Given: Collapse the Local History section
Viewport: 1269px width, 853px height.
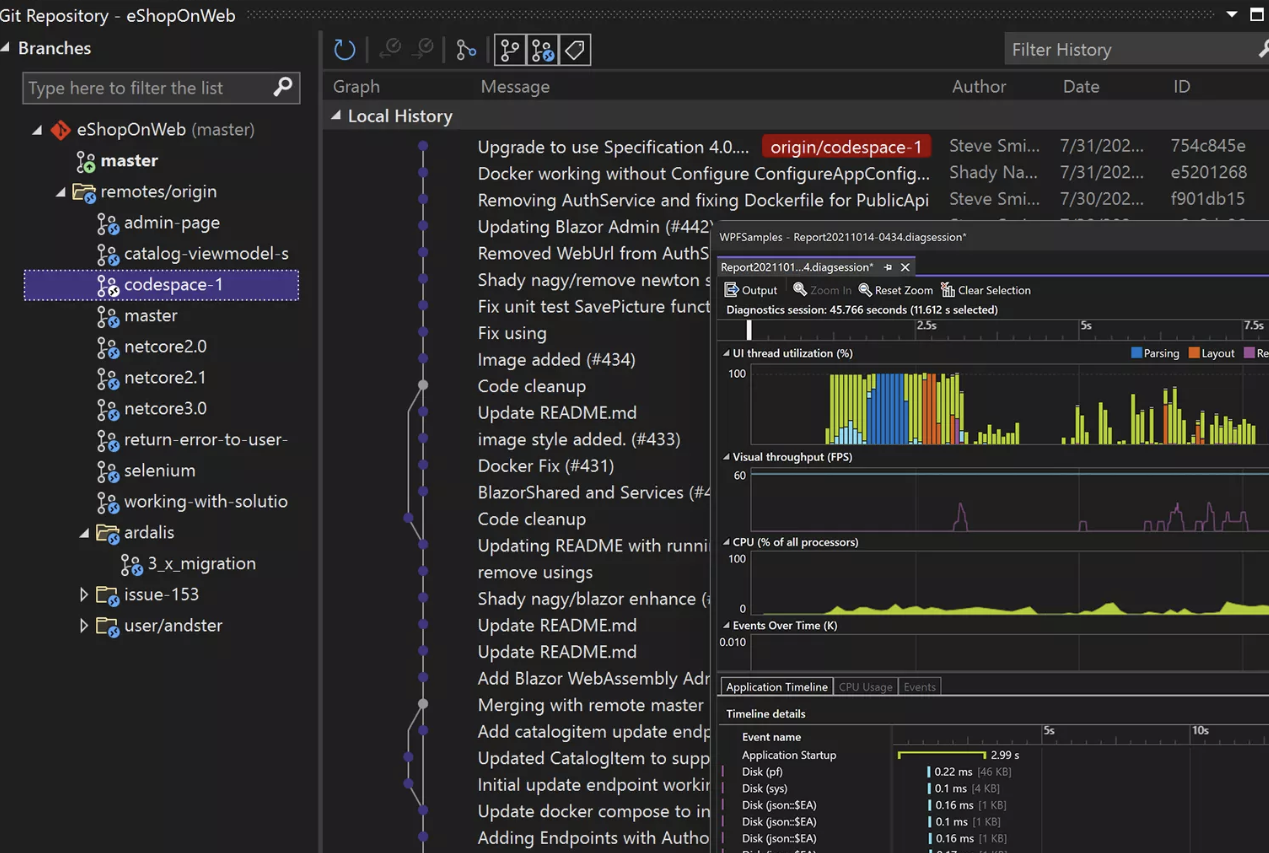Looking at the screenshot, I should point(337,116).
